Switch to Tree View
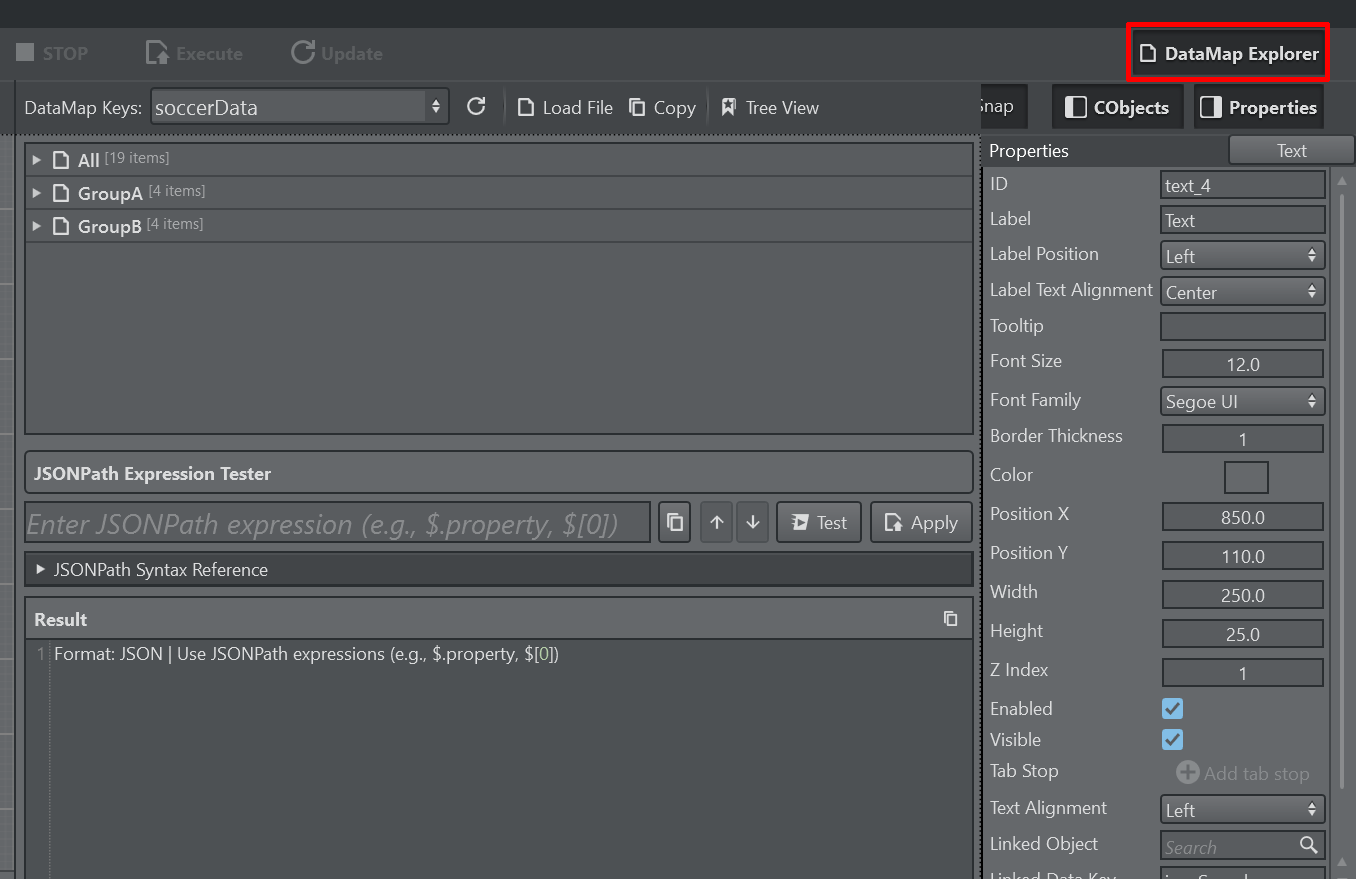The height and width of the screenshot is (879, 1356). (729, 107)
